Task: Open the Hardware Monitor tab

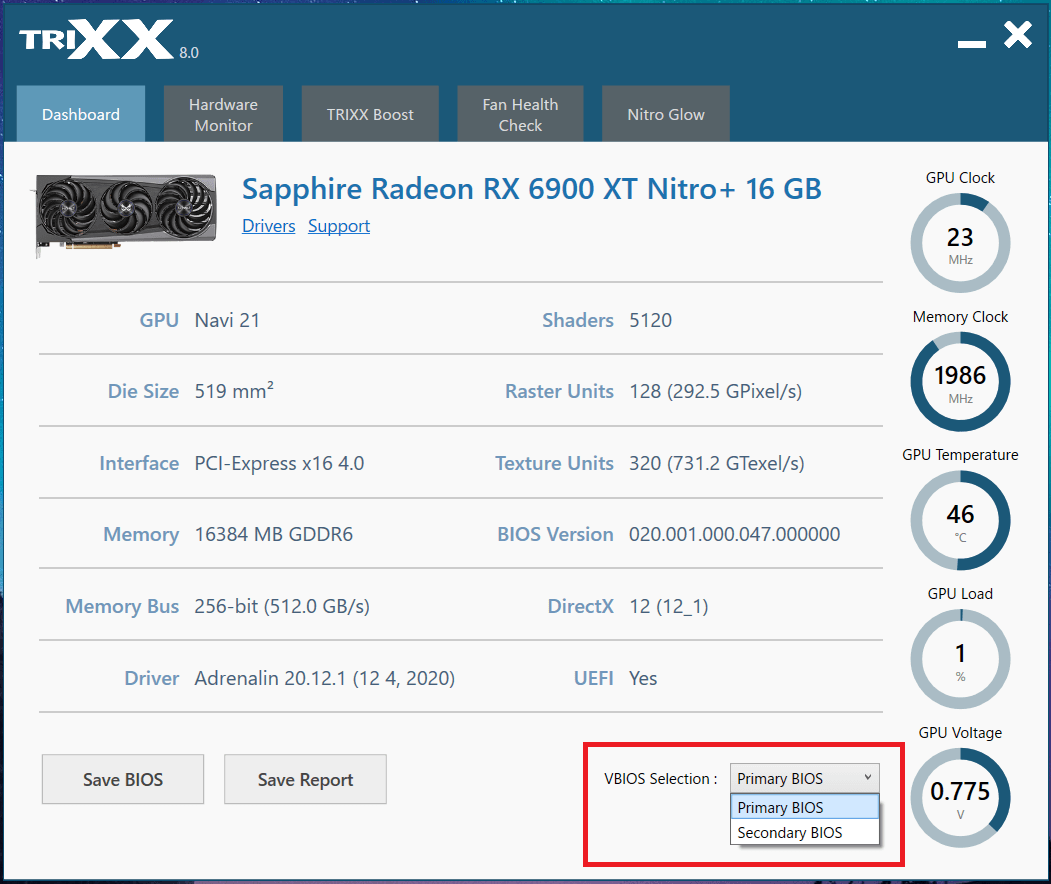Action: click(223, 114)
